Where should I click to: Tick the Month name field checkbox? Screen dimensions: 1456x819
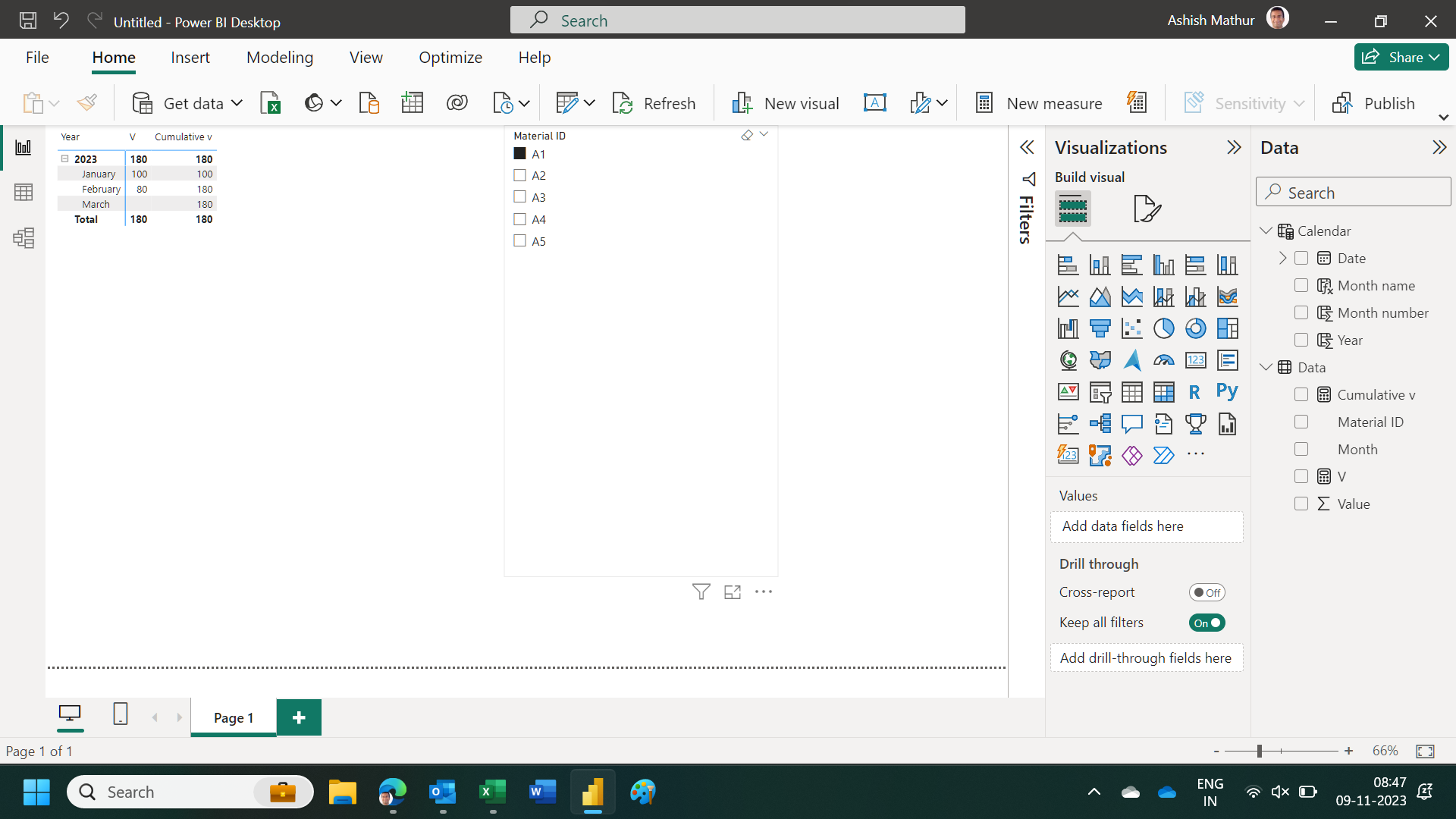[1301, 286]
